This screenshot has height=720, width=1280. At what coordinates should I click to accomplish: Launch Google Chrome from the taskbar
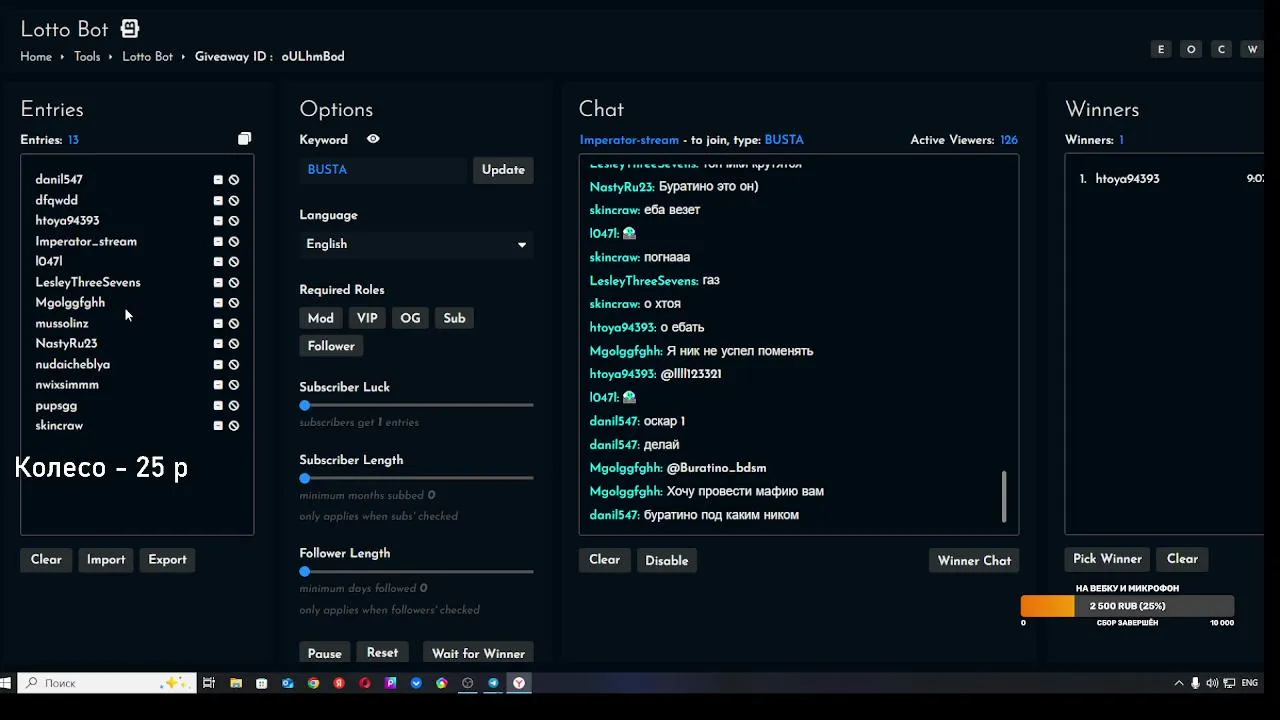(x=313, y=683)
